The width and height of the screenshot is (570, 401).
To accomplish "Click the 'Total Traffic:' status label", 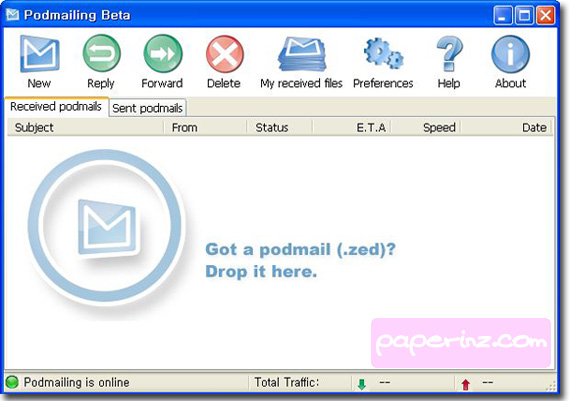I will (287, 382).
